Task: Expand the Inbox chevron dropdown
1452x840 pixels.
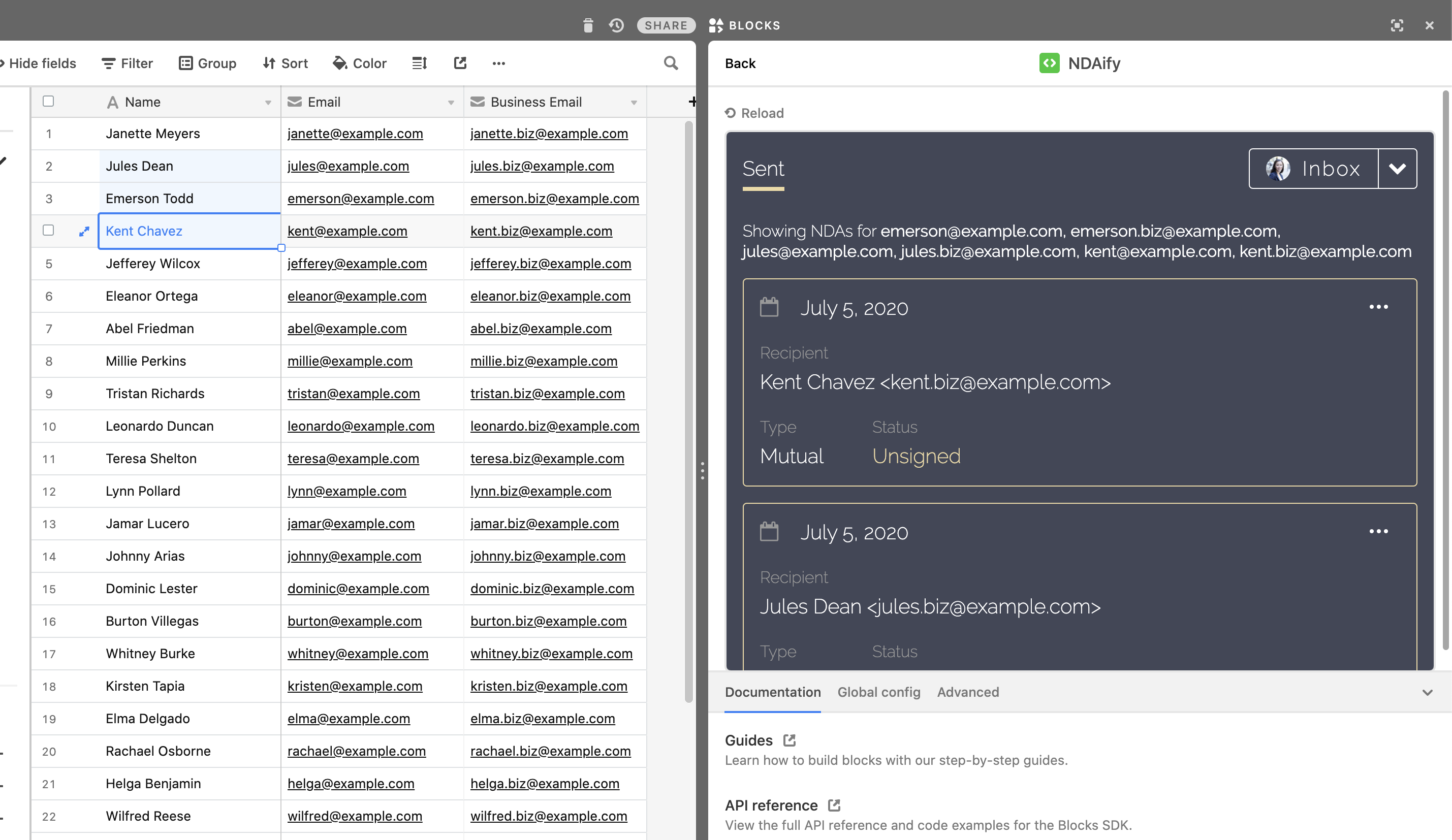Action: pos(1397,169)
